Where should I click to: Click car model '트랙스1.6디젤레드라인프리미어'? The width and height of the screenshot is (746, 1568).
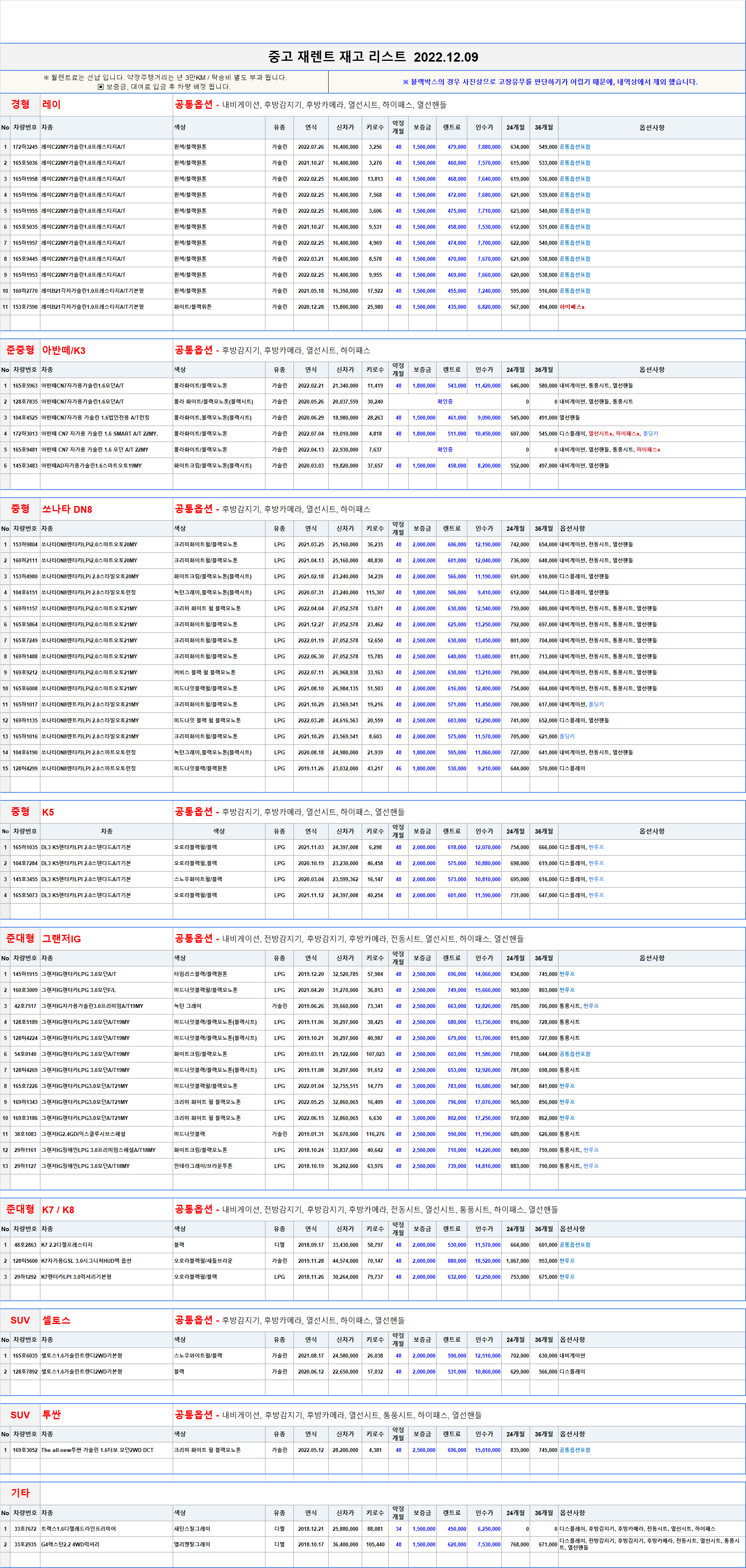(x=78, y=1528)
